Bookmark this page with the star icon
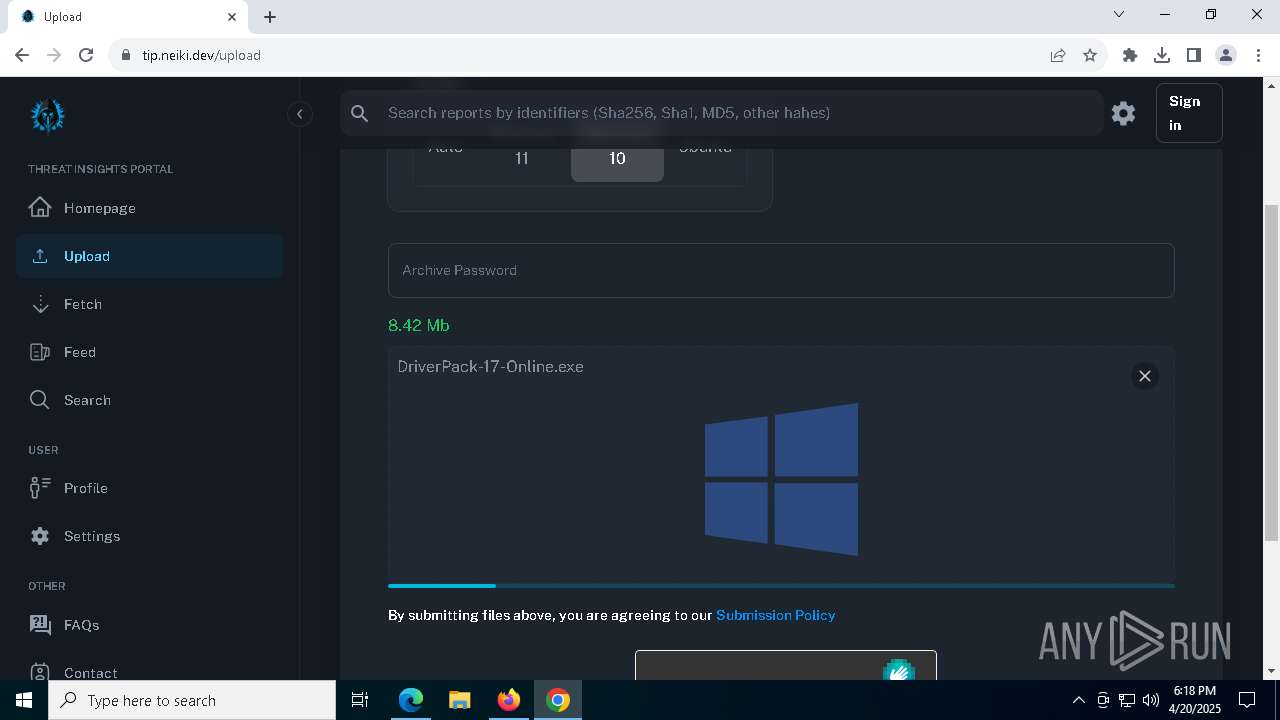1280x720 pixels. click(x=1090, y=55)
